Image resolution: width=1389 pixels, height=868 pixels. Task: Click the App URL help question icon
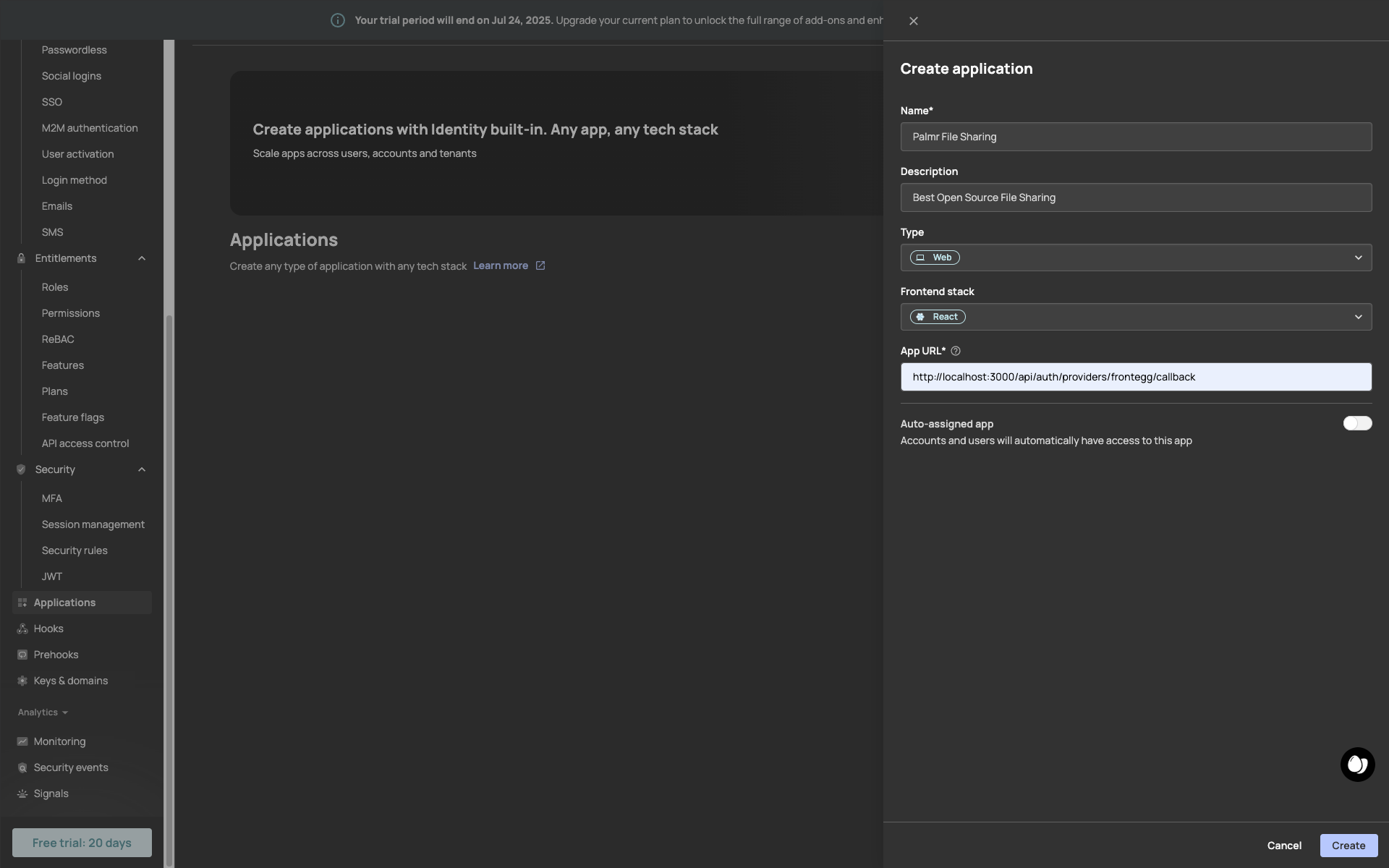click(x=956, y=351)
